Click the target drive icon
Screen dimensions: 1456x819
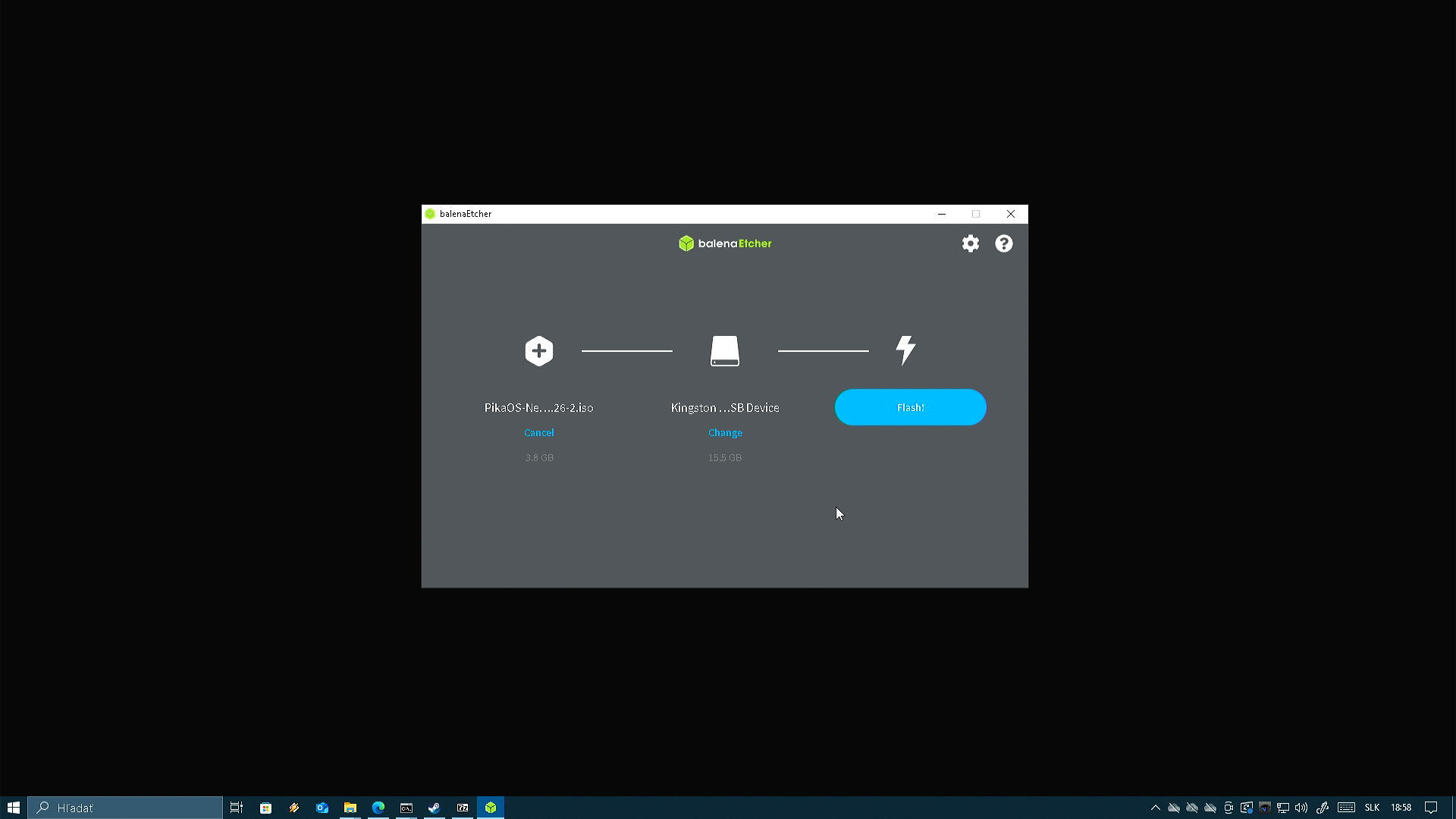(x=724, y=351)
